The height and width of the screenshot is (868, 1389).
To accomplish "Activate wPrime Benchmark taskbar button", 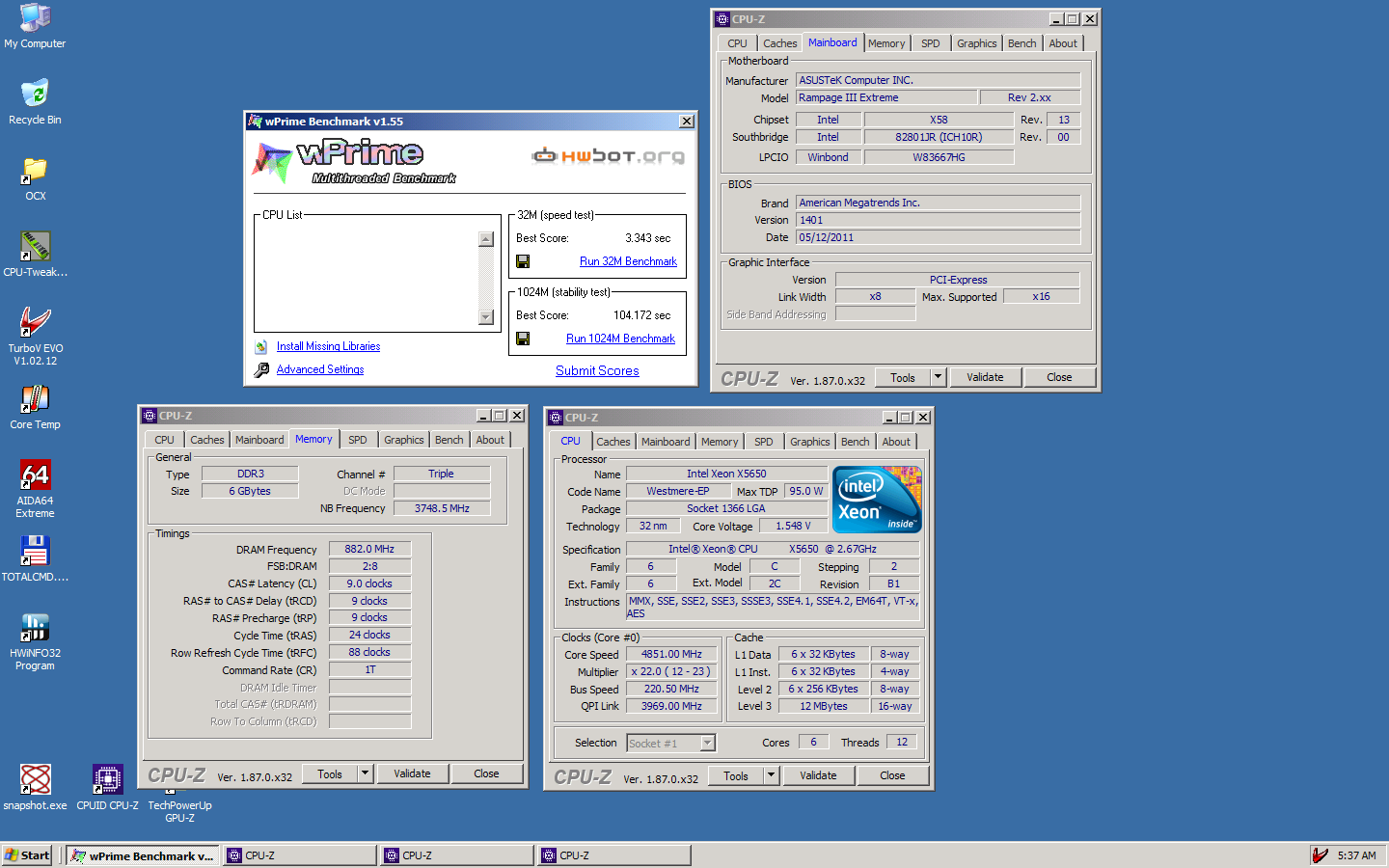I will (x=143, y=855).
